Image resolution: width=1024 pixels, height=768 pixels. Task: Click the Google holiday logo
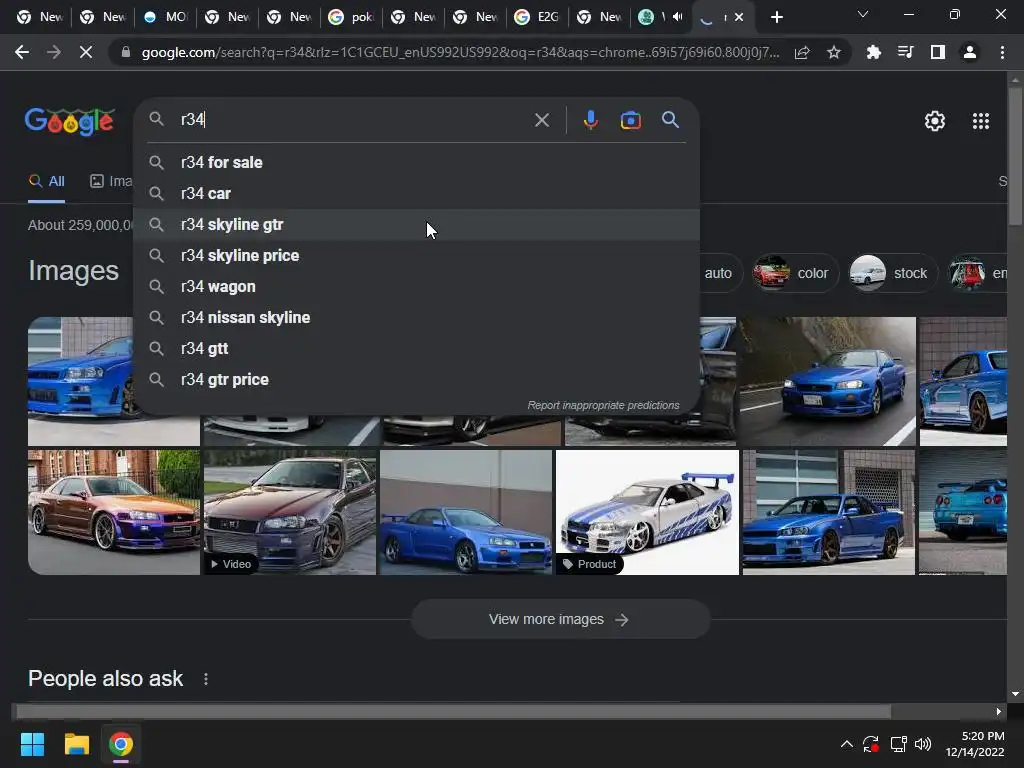tap(70, 121)
